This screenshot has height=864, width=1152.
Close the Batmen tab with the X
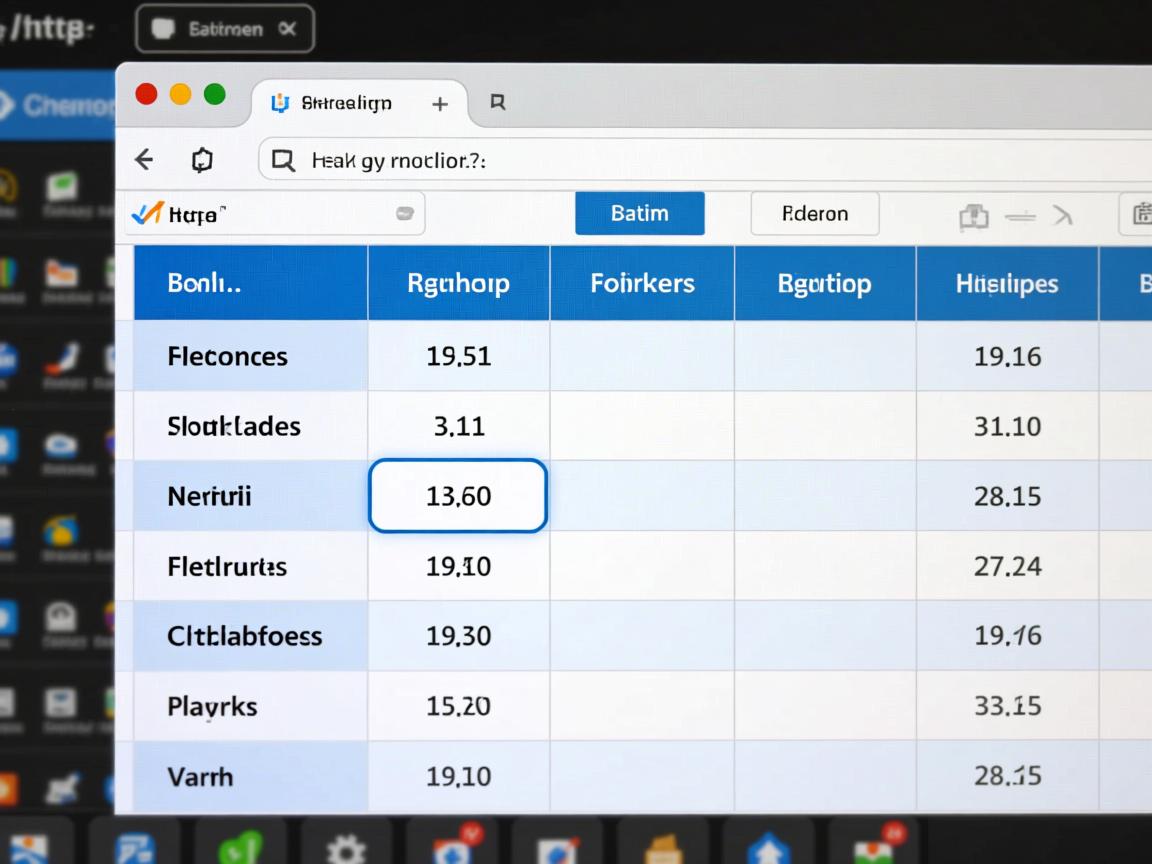(287, 29)
